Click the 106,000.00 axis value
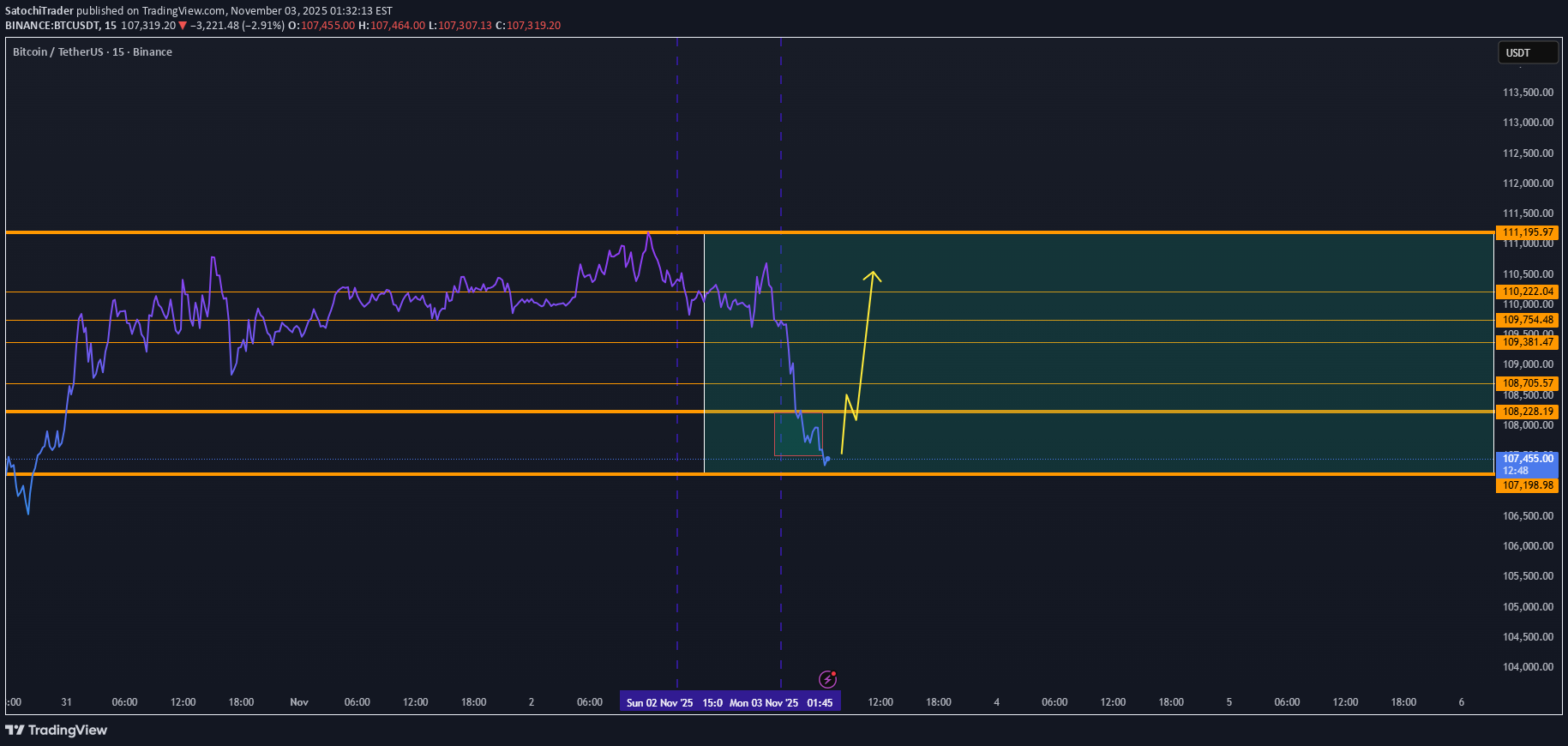Screen dimensions: 1568x746 click(x=1528, y=546)
